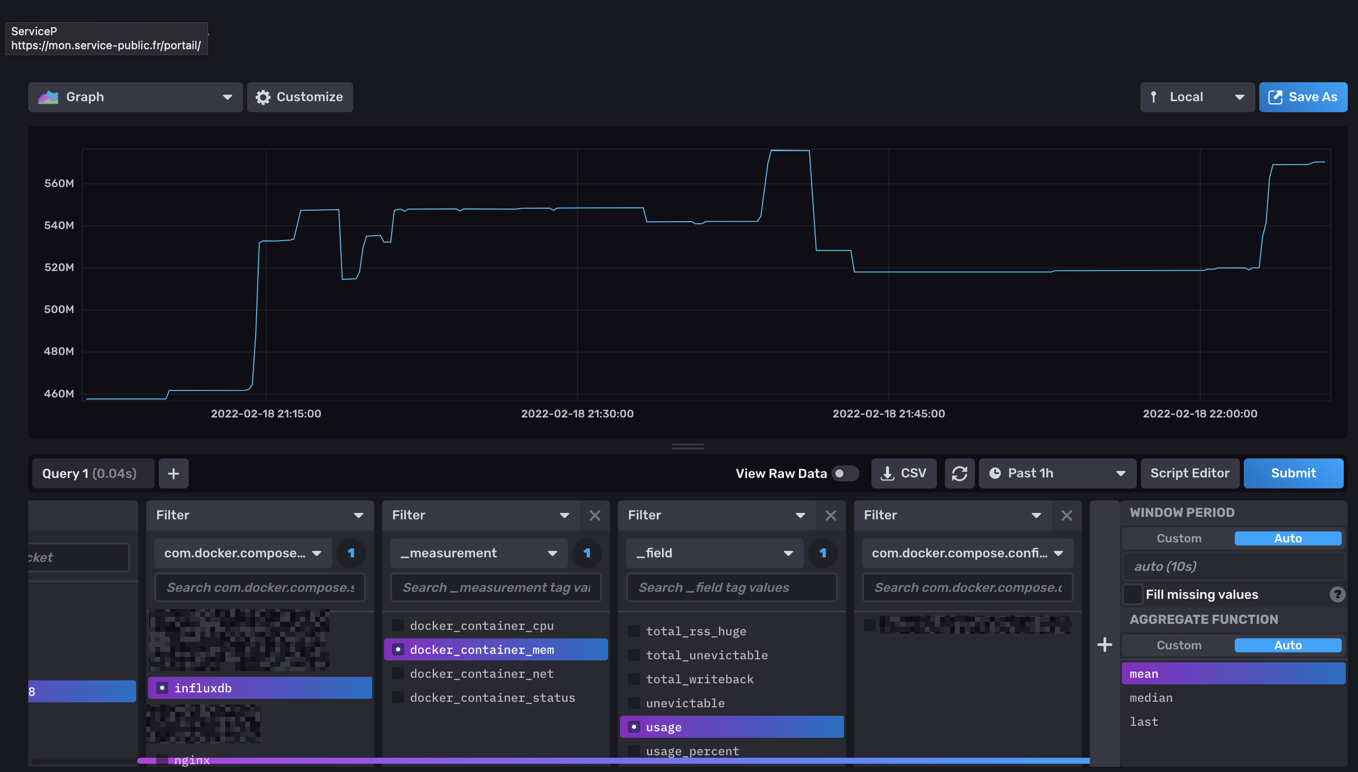Open the Past 1h time range dropdown
The width and height of the screenshot is (1358, 772).
pos(1057,473)
